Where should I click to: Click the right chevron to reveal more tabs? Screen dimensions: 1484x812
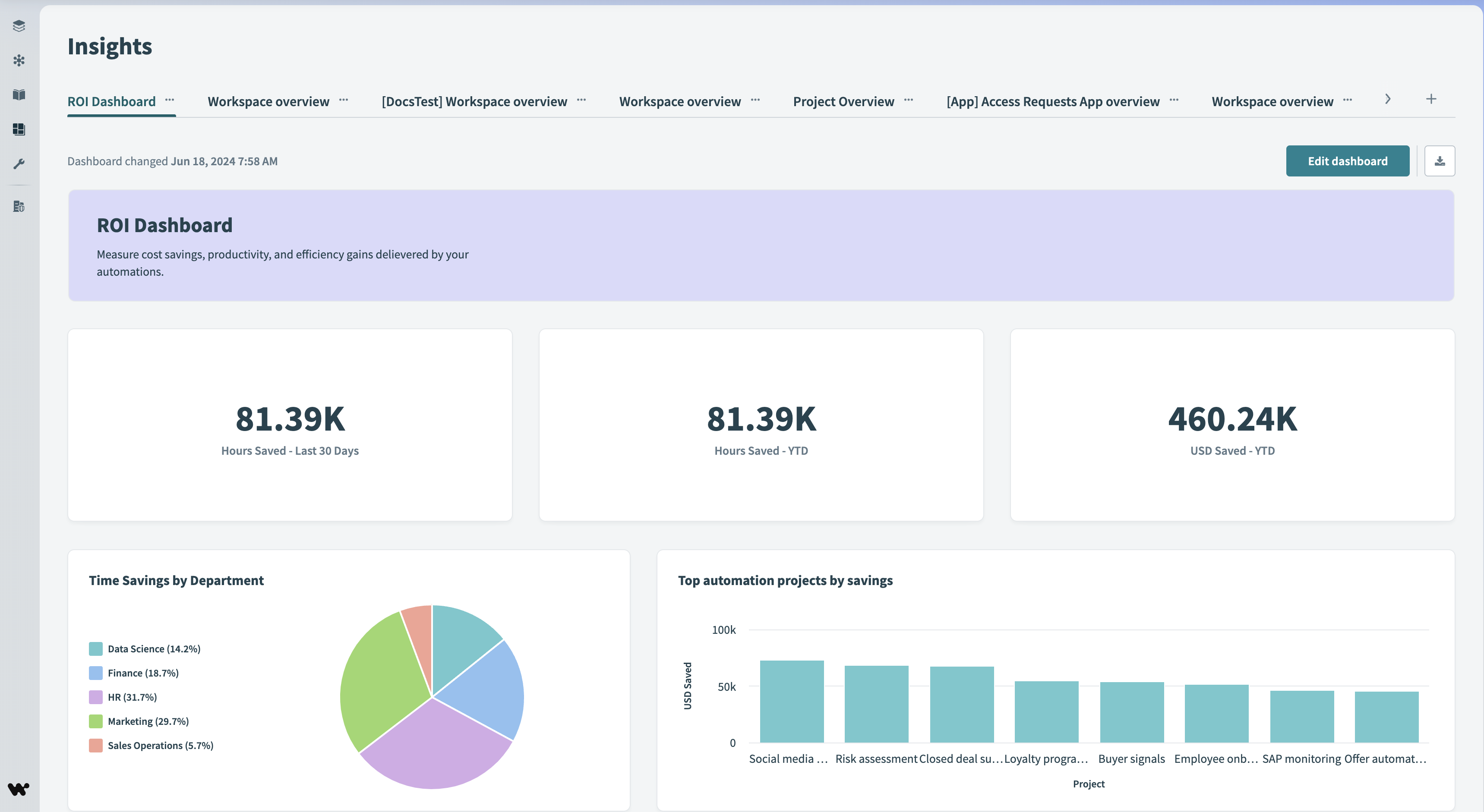click(x=1388, y=99)
